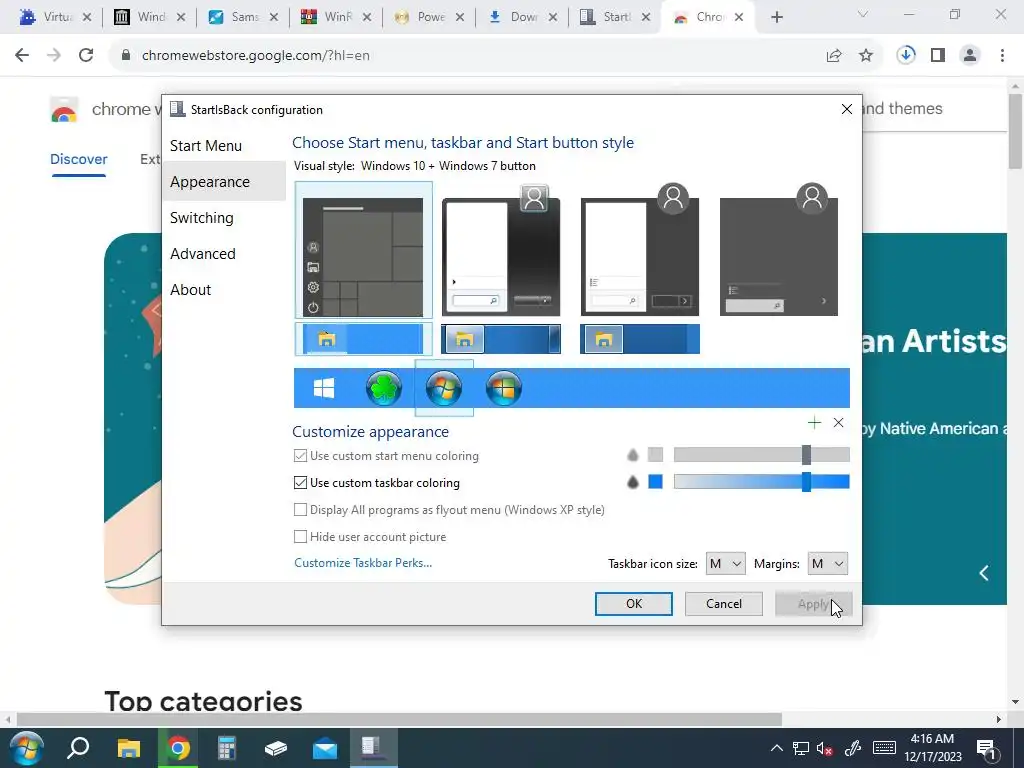The height and width of the screenshot is (768, 1024).
Task: Show hidden system tray icons
Action: tap(776, 748)
